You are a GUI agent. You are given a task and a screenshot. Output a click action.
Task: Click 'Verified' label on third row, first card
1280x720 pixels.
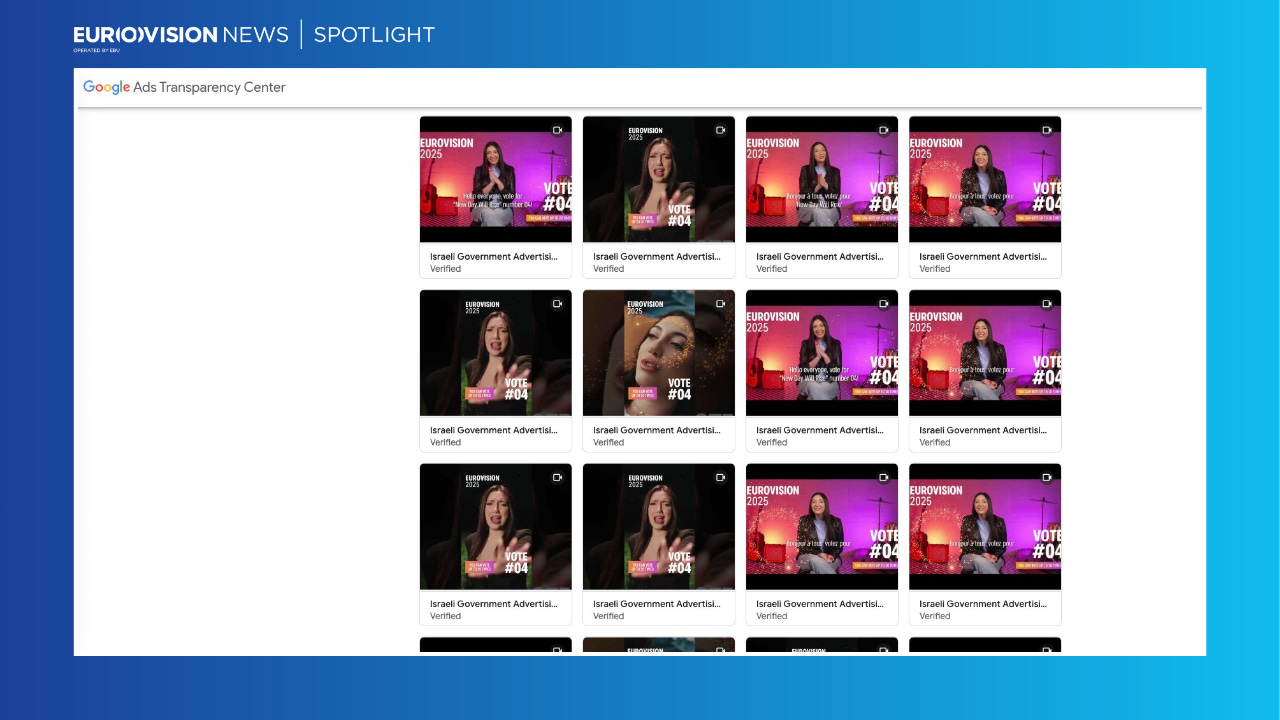[446, 616]
